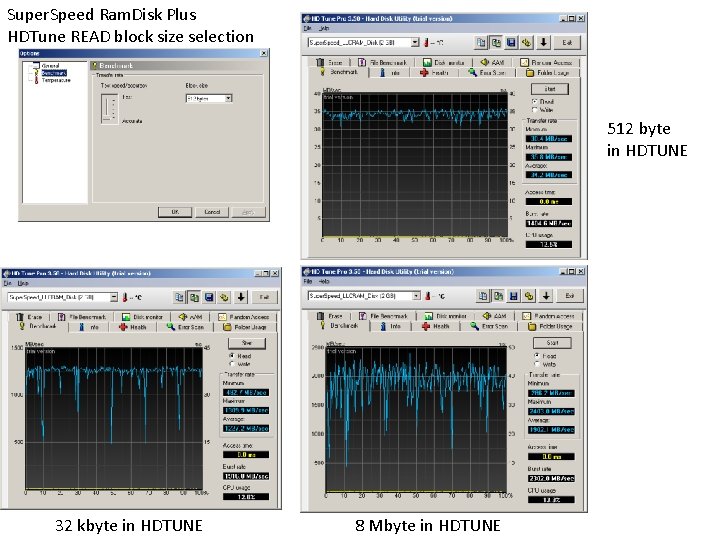Click save floppy icon in 32 kbyte window
720x540 pixels.
[209, 297]
